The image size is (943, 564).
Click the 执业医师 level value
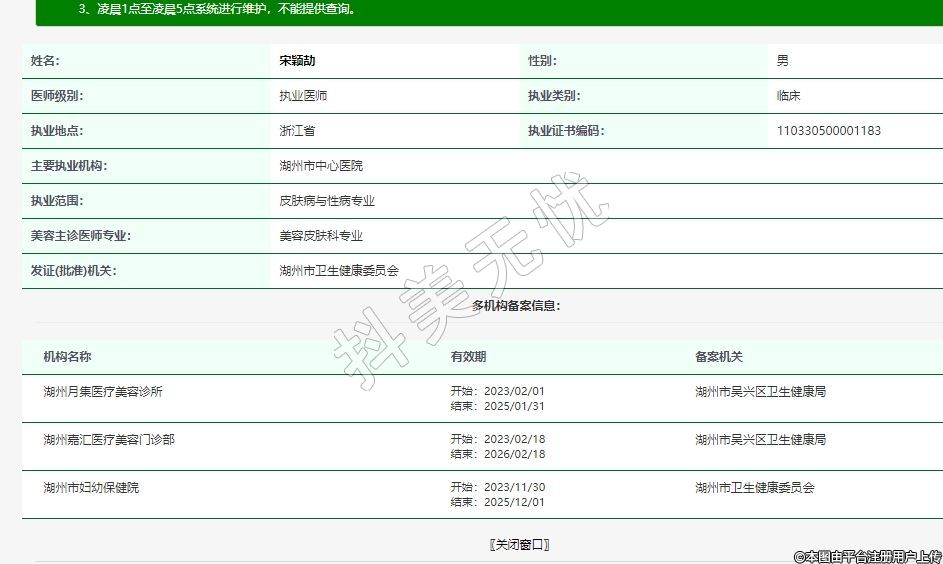click(x=303, y=96)
